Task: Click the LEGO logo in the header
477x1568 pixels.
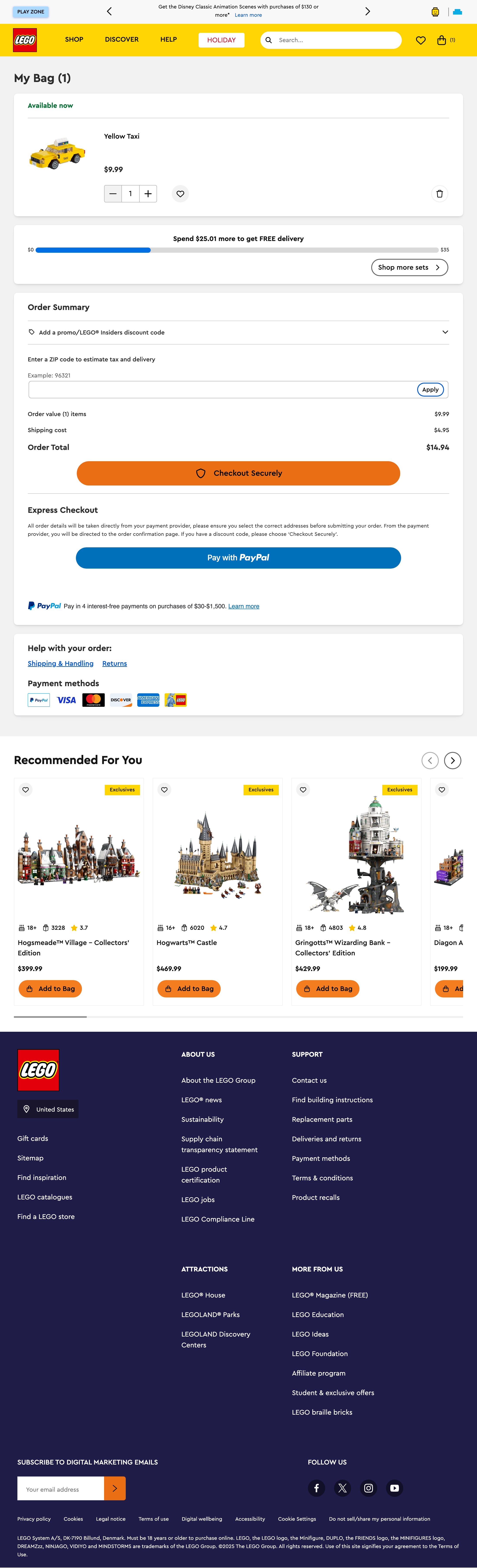Action: tap(25, 40)
